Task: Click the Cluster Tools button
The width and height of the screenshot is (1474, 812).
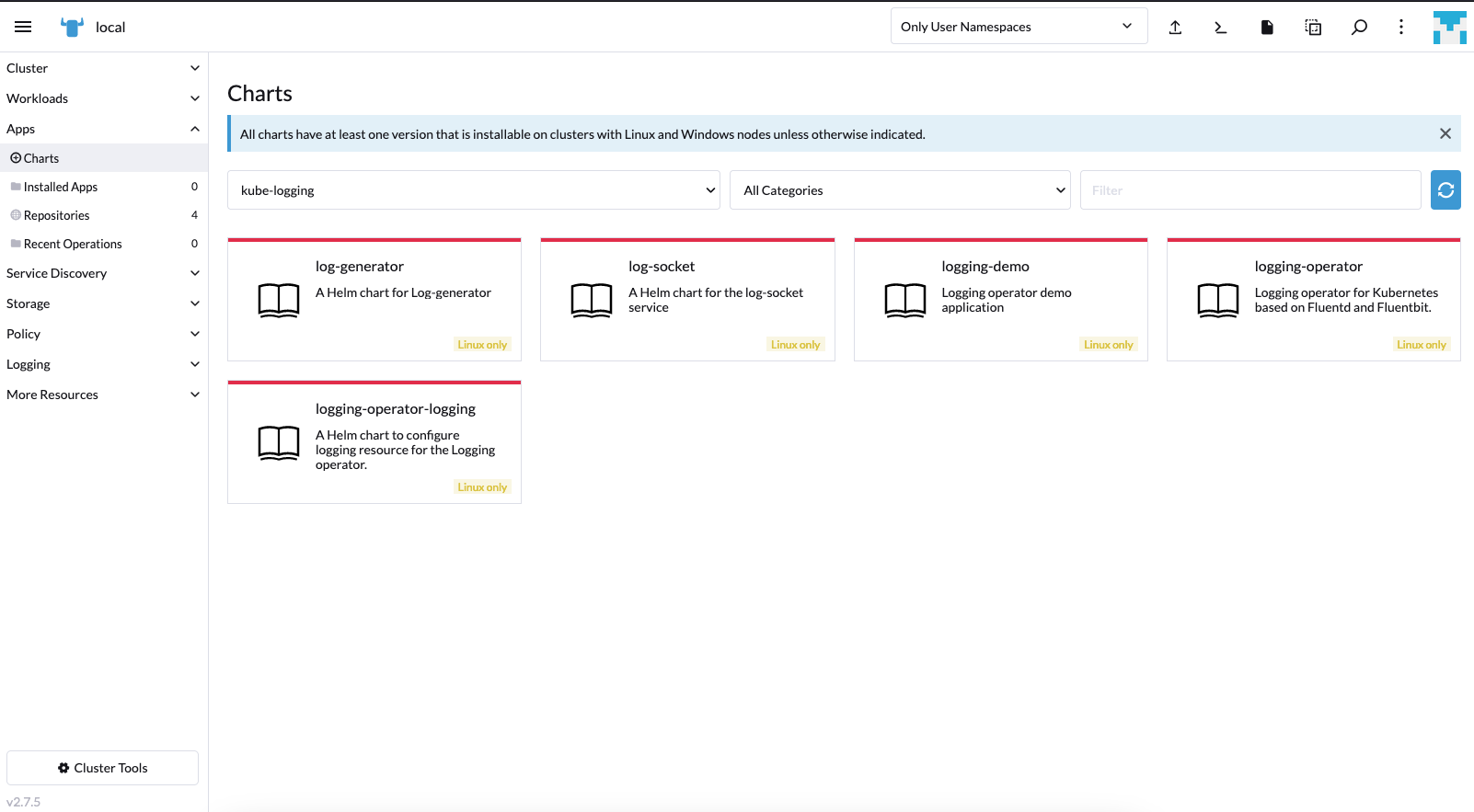Action: pos(102,768)
